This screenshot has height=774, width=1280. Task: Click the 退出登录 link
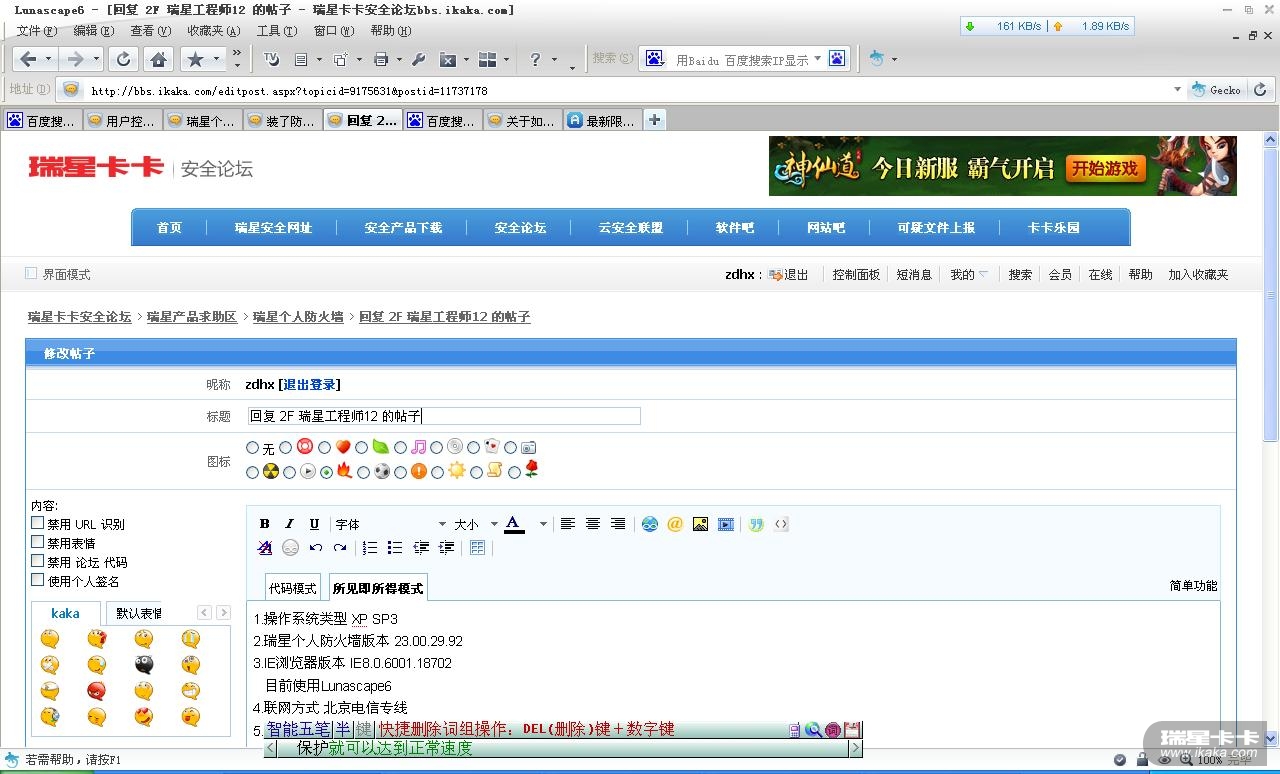[309, 384]
